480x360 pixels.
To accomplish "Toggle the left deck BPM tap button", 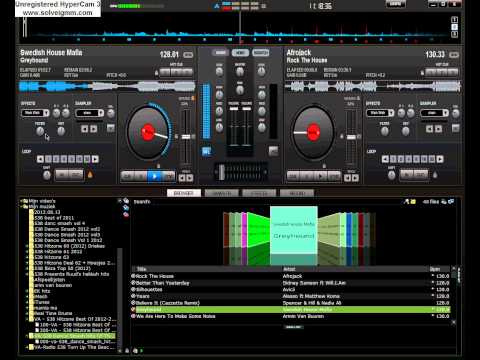I will click(x=188, y=55).
